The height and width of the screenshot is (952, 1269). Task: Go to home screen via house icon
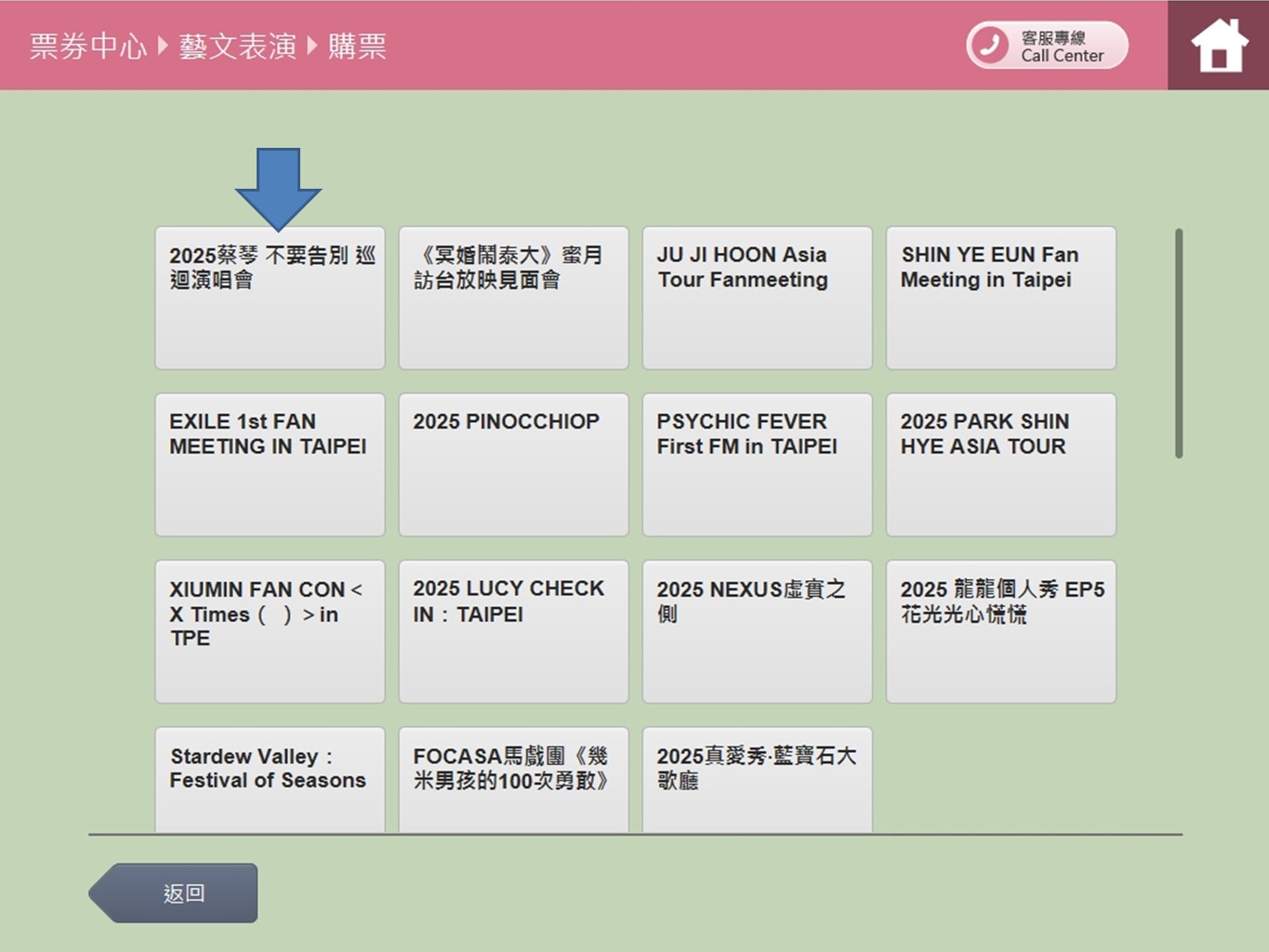(x=1219, y=46)
